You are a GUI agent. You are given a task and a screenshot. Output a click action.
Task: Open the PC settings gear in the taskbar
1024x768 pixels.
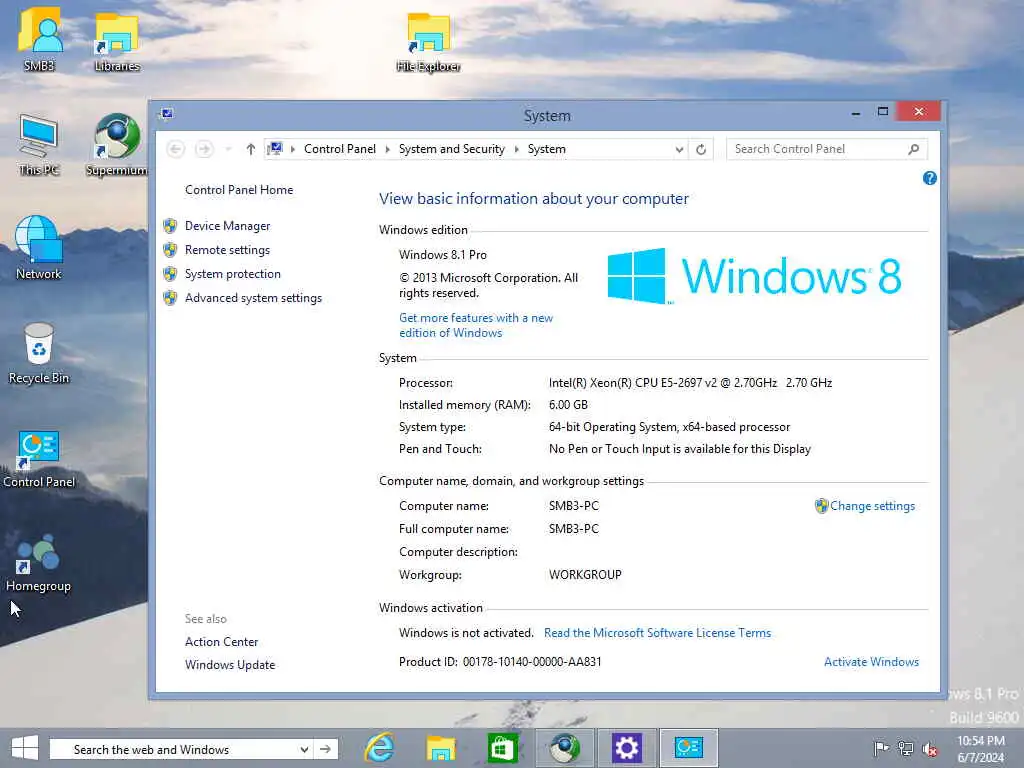(x=626, y=748)
